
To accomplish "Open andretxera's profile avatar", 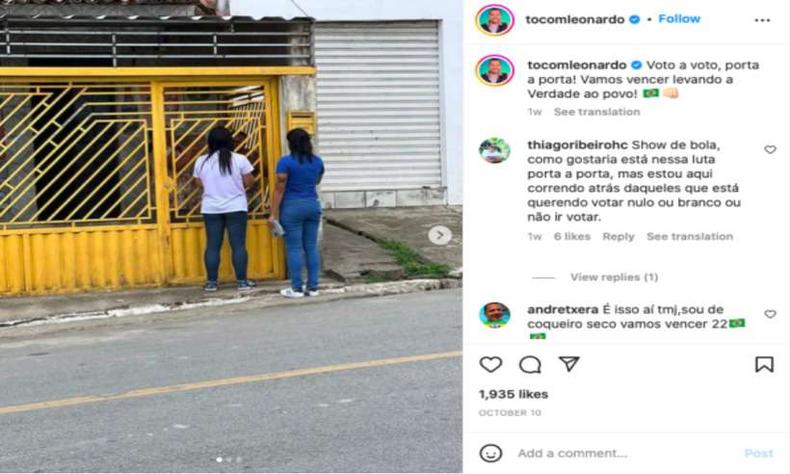I will (x=494, y=315).
